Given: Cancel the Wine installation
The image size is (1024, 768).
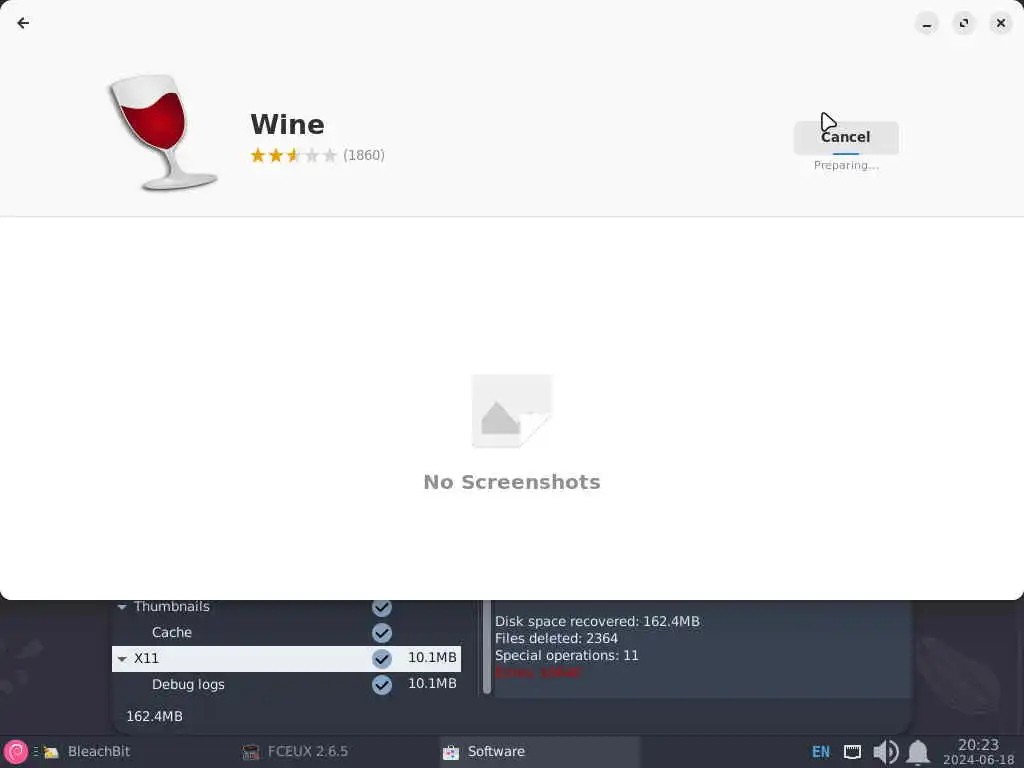Looking at the screenshot, I should pyautogui.click(x=846, y=137).
